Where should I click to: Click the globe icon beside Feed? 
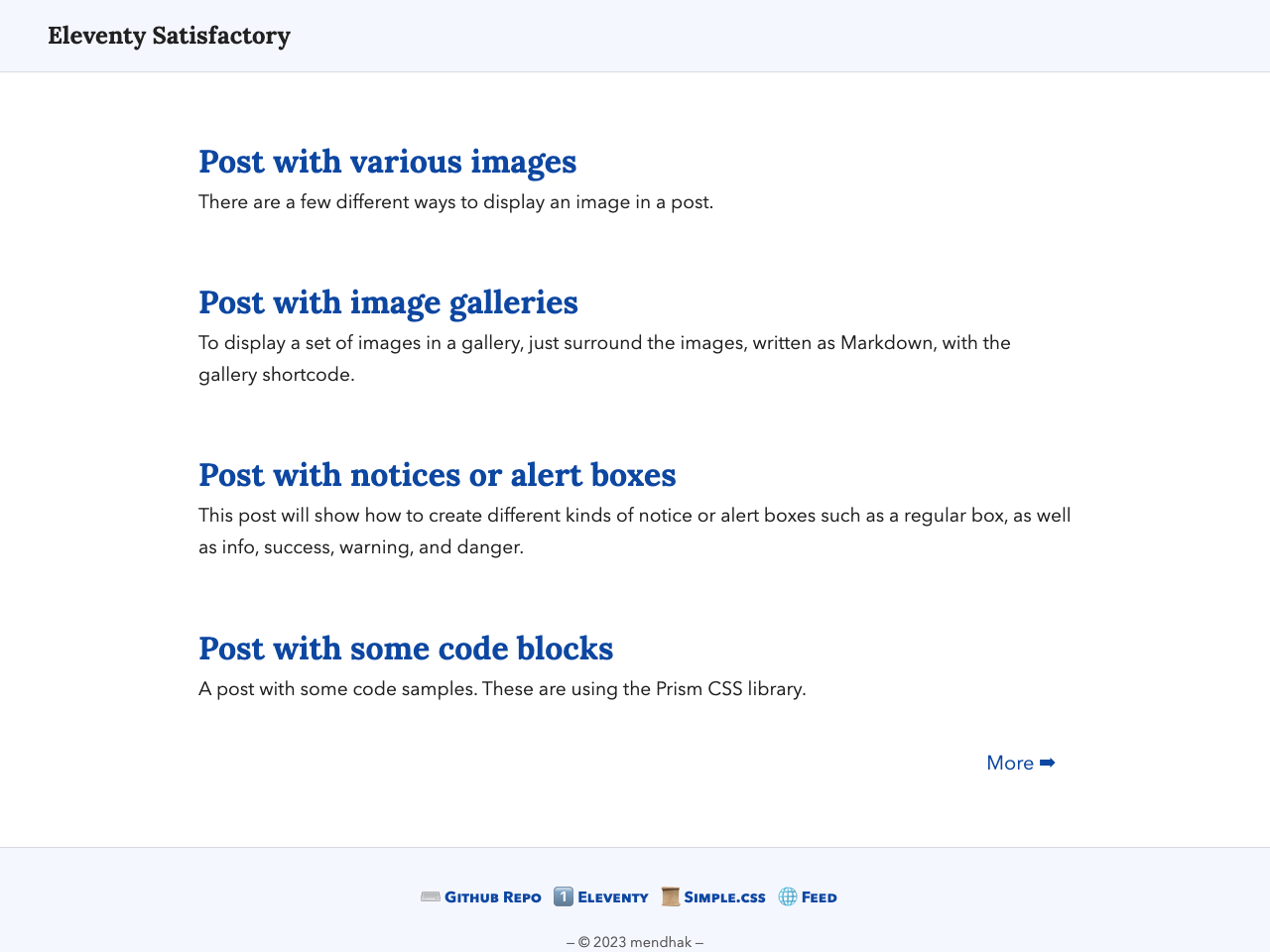coord(788,896)
